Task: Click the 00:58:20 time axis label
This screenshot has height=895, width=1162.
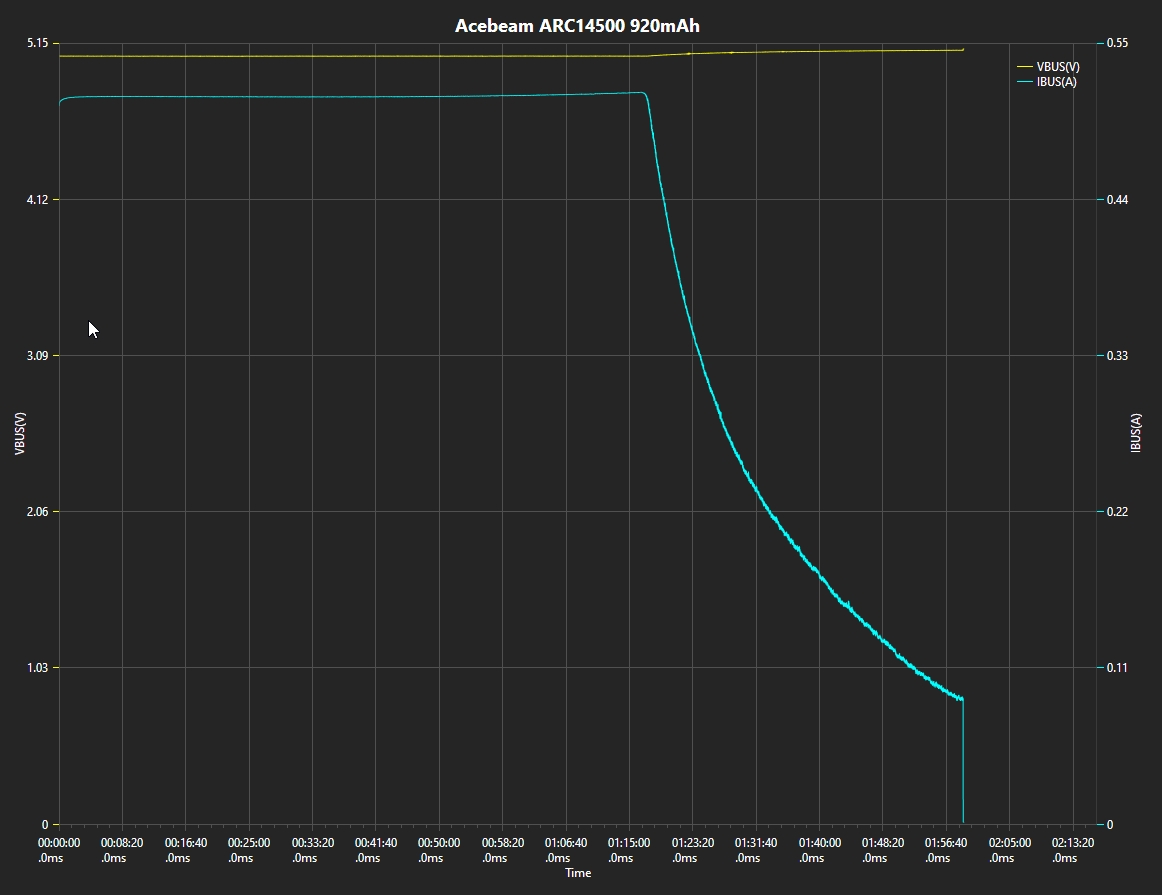Action: coord(502,851)
